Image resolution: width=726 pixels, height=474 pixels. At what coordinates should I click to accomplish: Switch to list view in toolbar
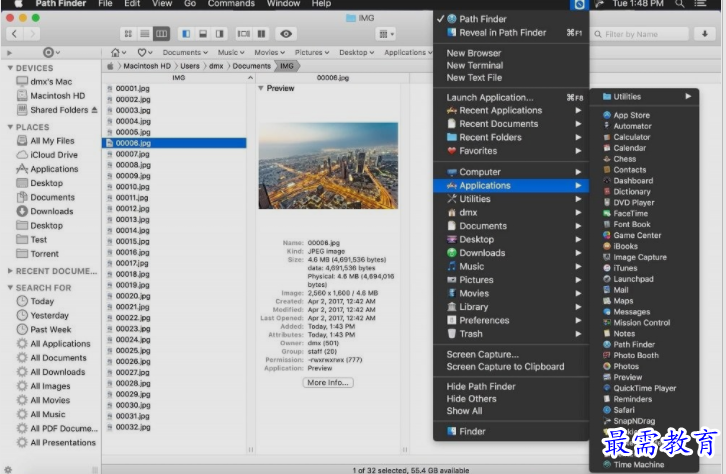[145, 34]
